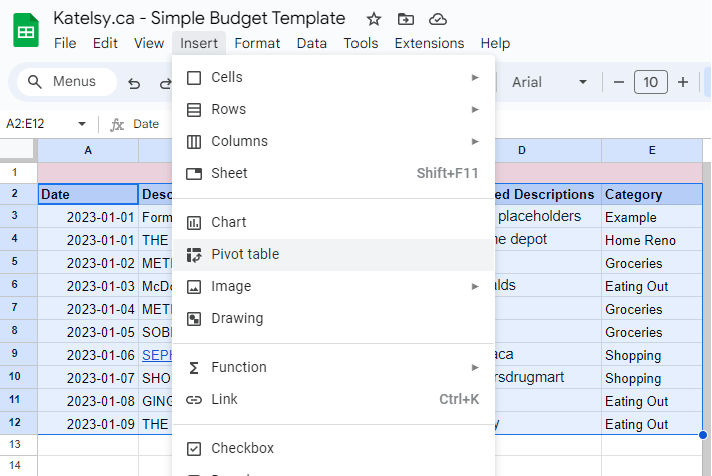Open the Arial font dropdown
The width and height of the screenshot is (712, 476).
tap(549, 82)
